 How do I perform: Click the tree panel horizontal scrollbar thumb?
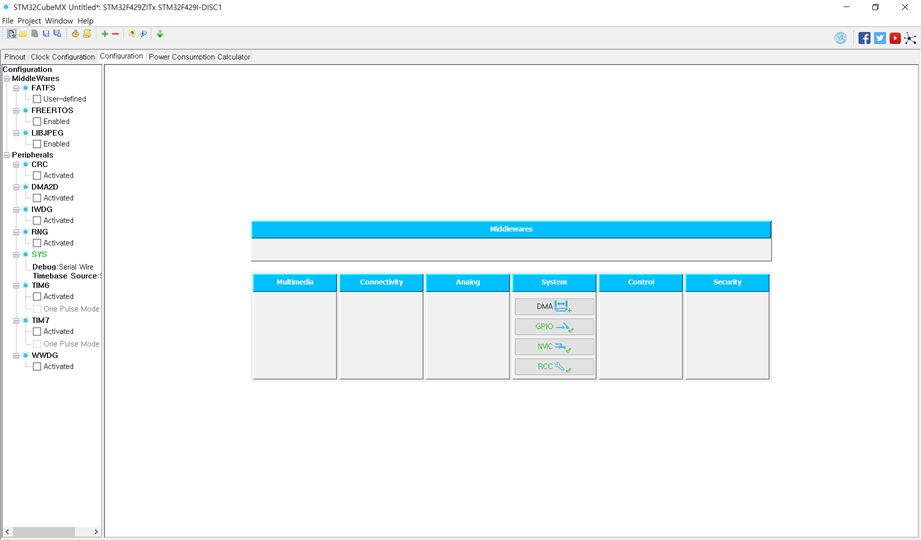tap(43, 532)
